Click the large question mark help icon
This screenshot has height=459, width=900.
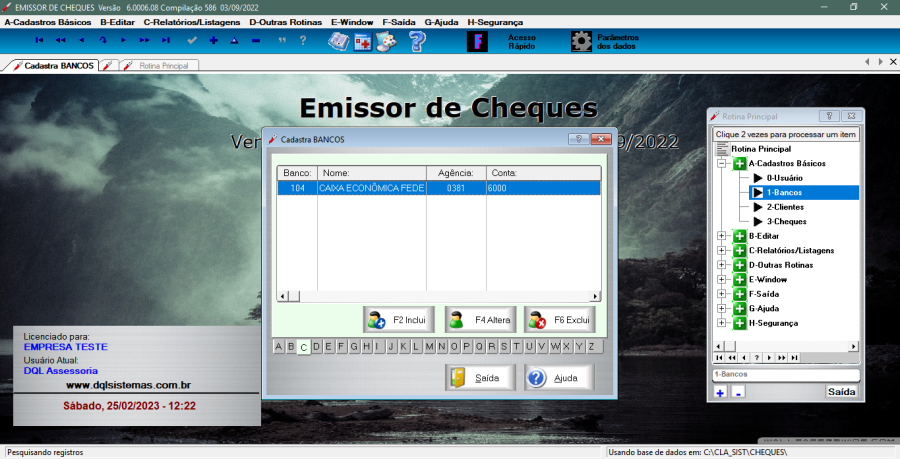pos(417,41)
